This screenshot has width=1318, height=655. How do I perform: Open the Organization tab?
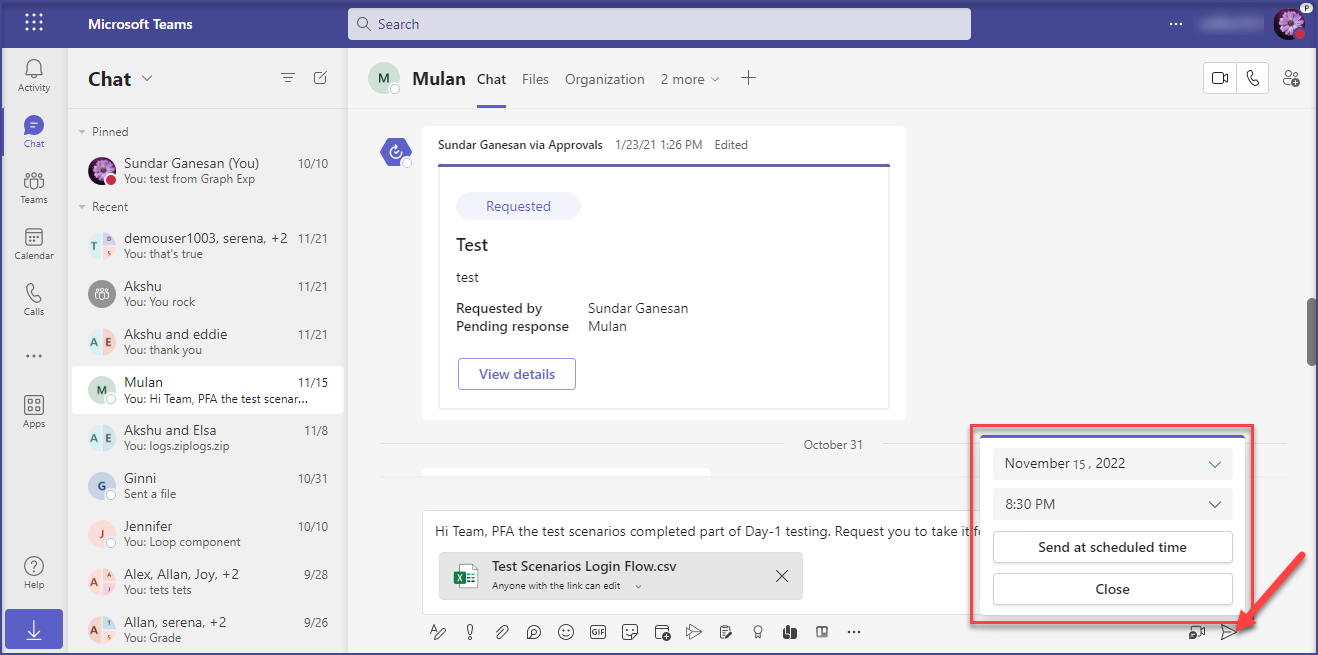[604, 79]
